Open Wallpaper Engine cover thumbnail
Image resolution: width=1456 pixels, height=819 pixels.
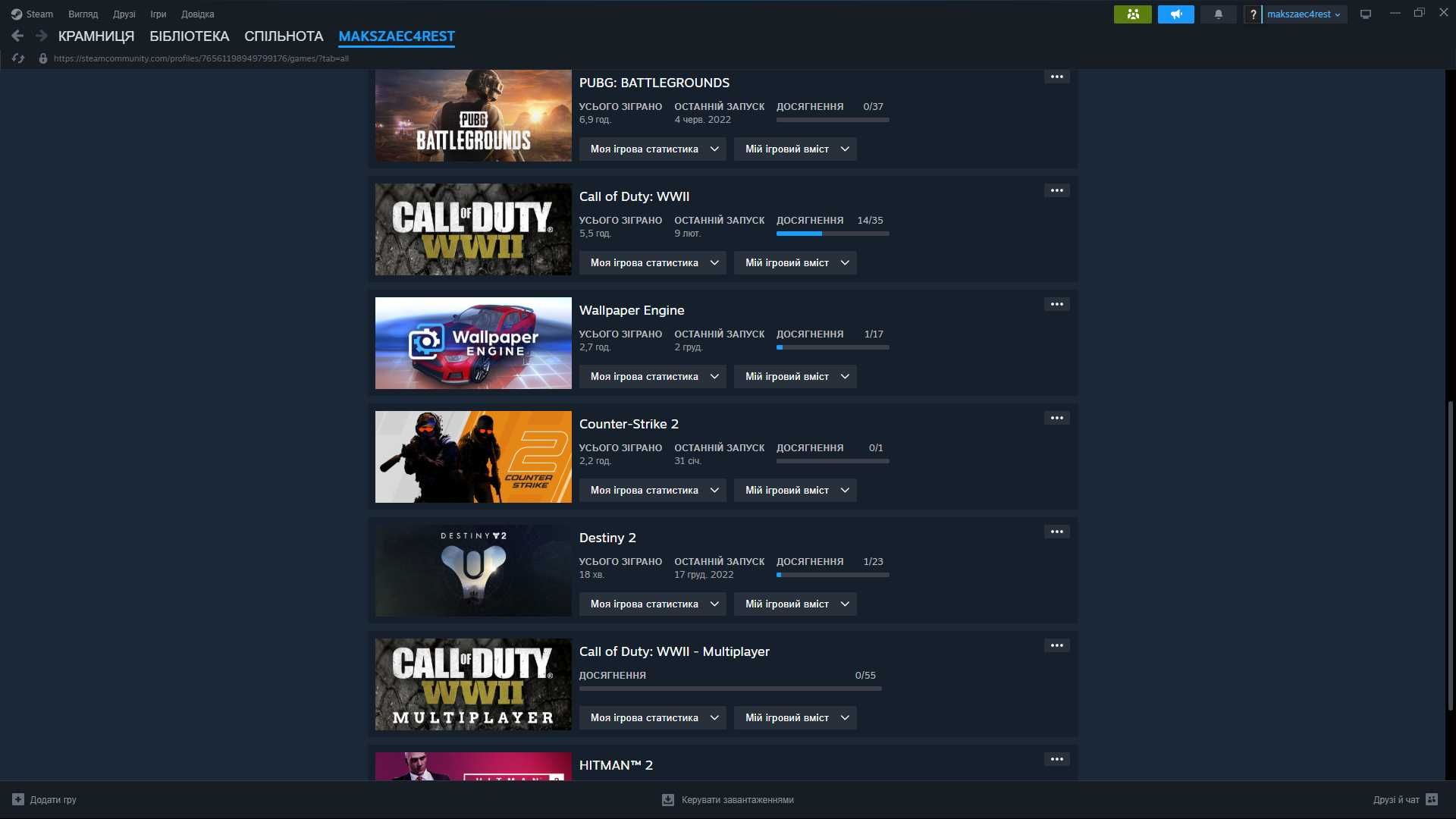pos(473,343)
